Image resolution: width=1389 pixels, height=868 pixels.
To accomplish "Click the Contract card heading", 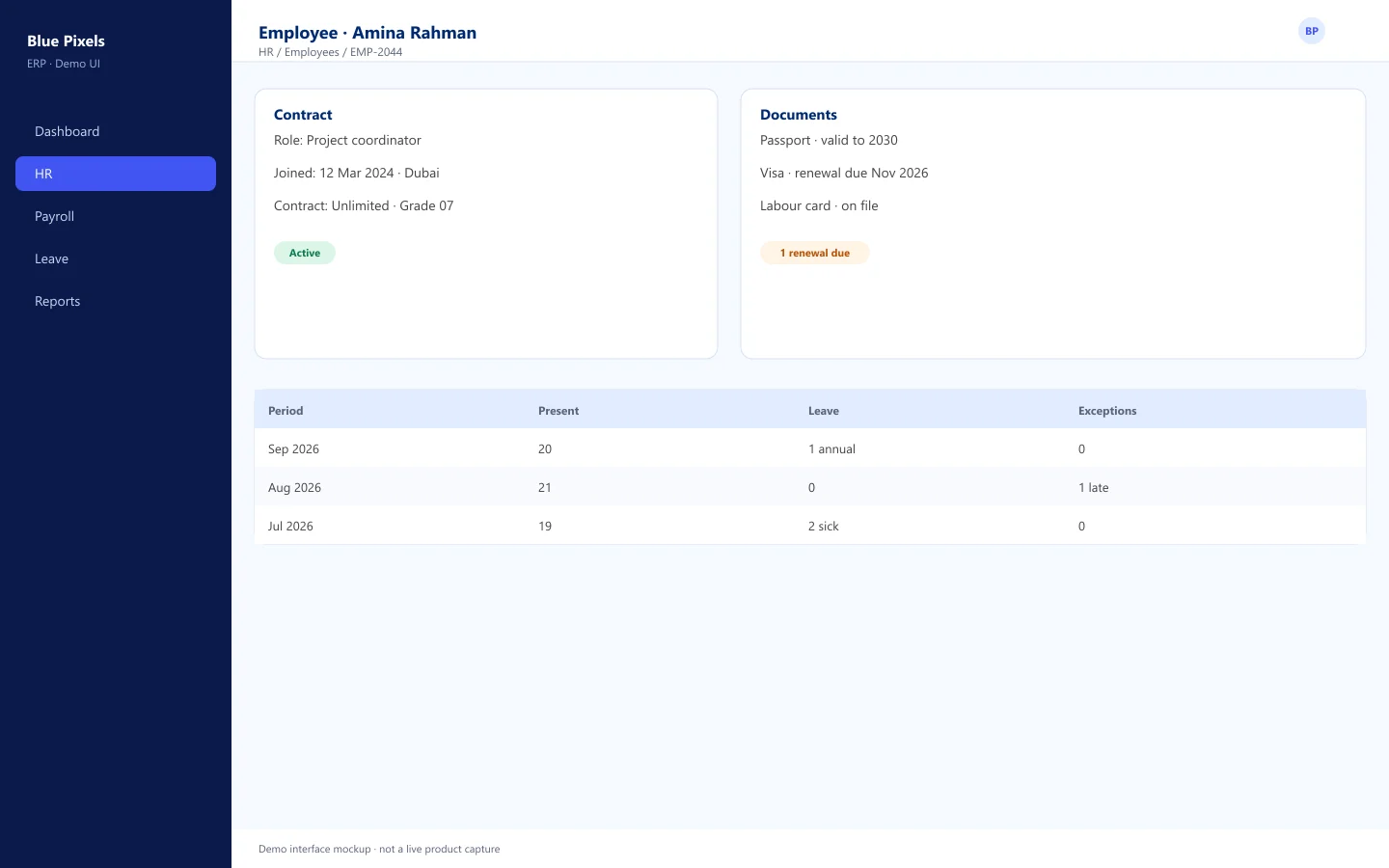I will click(x=303, y=115).
